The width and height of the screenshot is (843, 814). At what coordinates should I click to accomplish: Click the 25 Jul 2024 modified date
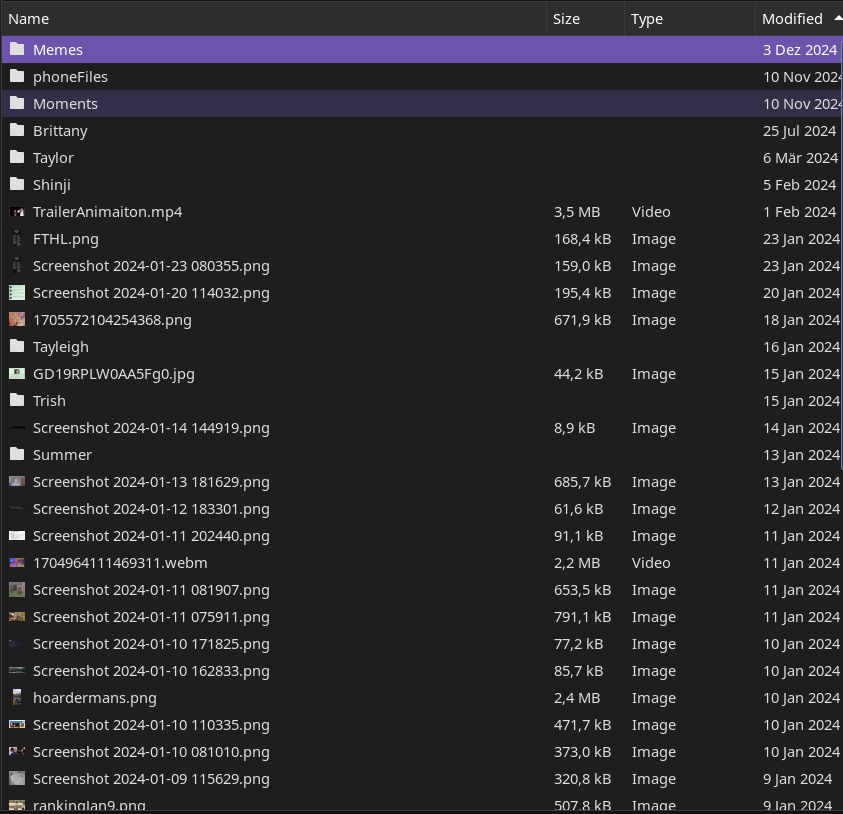pyautogui.click(x=799, y=131)
